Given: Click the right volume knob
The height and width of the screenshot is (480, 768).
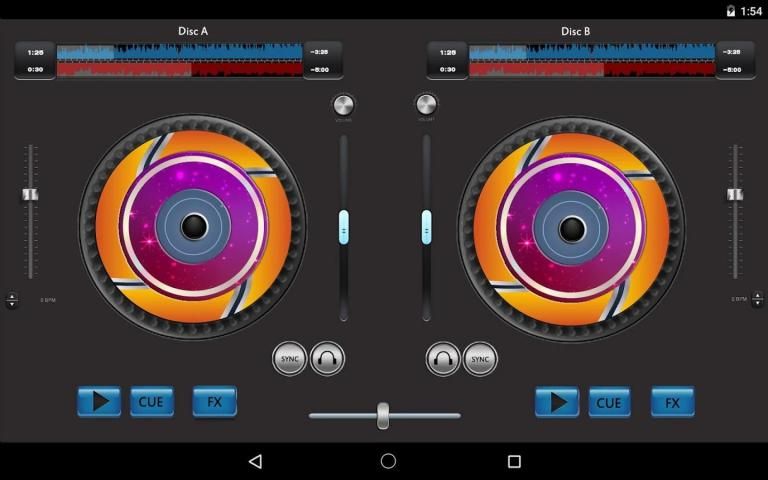Looking at the screenshot, I should point(426,105).
